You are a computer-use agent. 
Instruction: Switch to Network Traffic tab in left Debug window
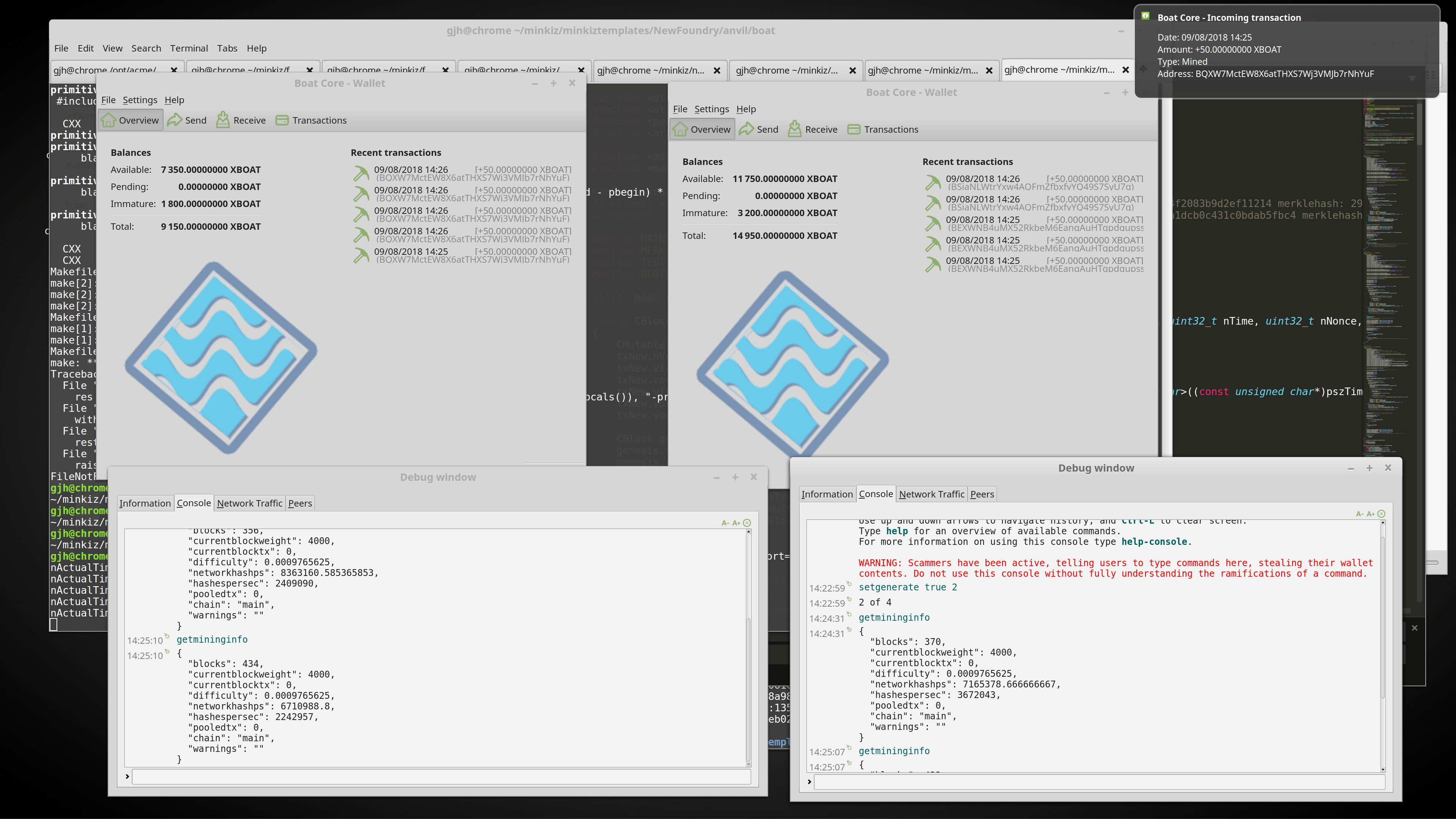tap(249, 504)
